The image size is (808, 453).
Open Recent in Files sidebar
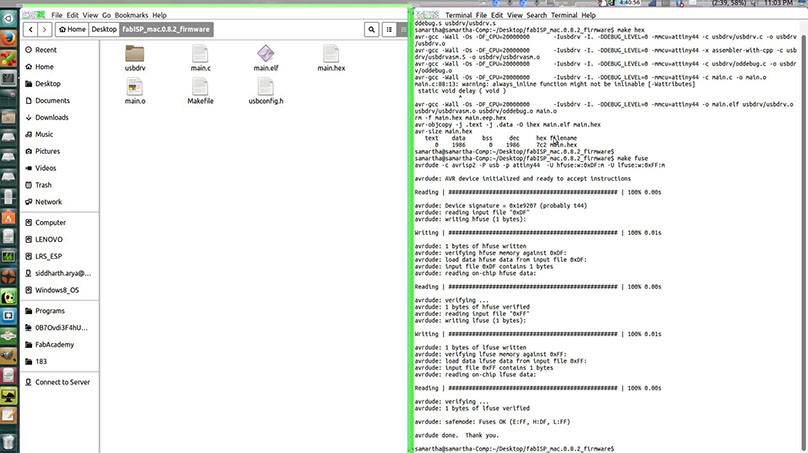(x=59, y=50)
